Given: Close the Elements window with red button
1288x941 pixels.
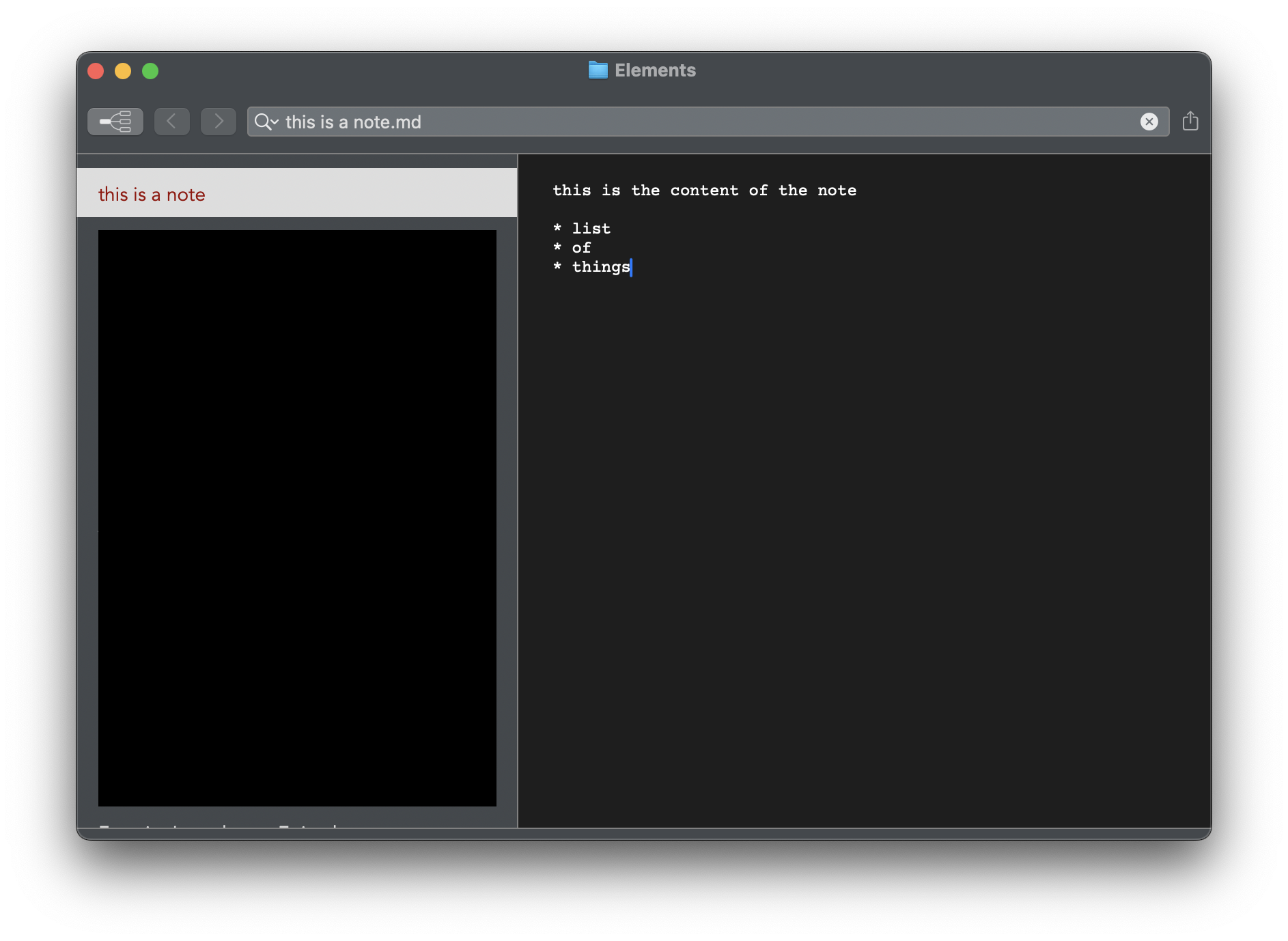Looking at the screenshot, I should pyautogui.click(x=96, y=71).
